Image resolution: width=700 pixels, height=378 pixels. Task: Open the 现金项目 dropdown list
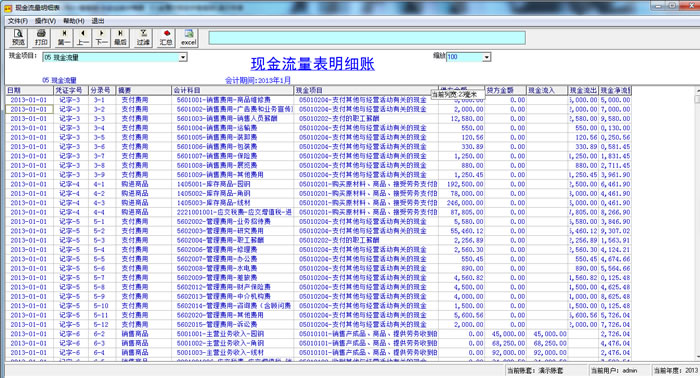183,58
